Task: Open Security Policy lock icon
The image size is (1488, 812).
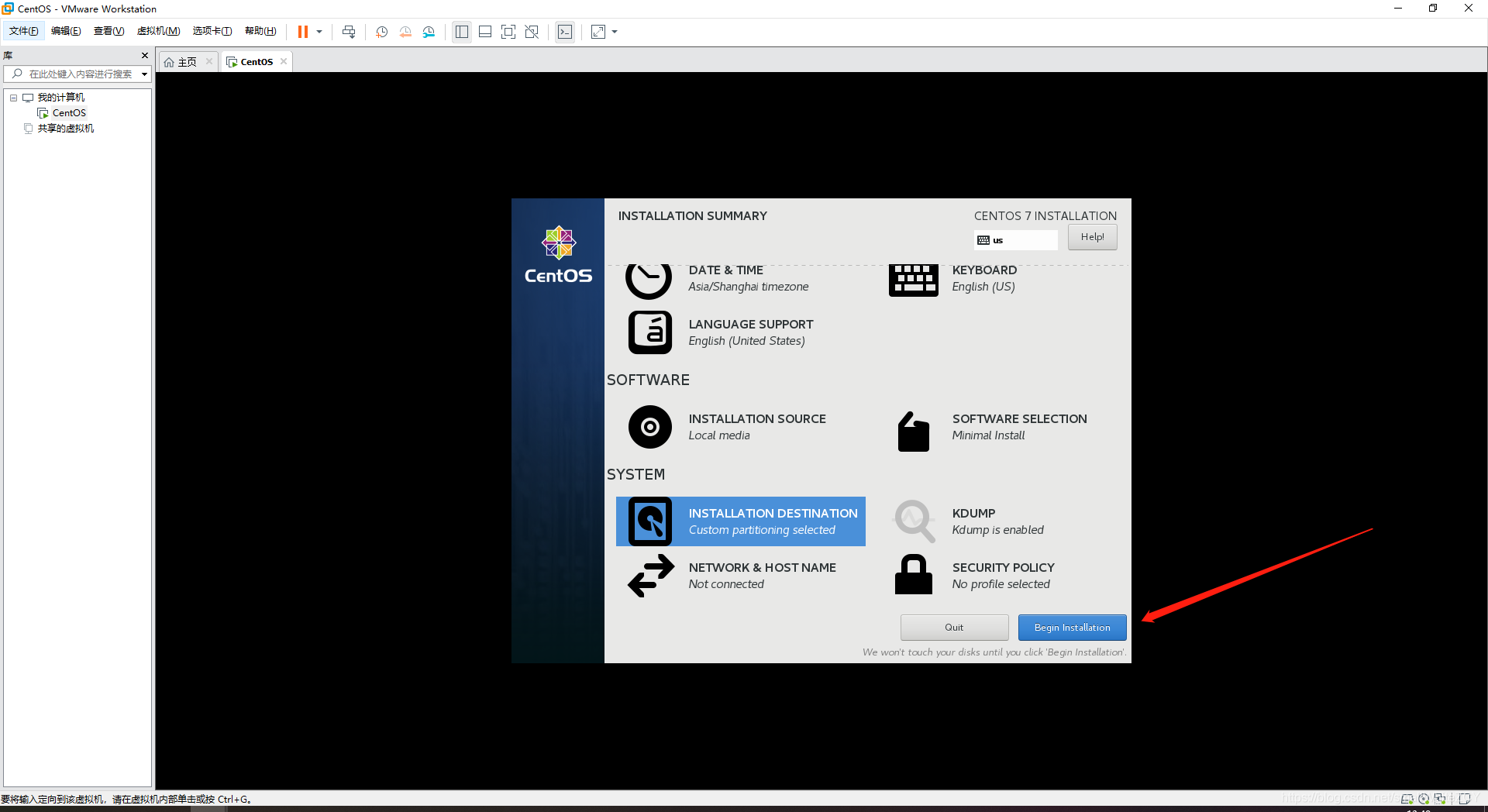Action: pyautogui.click(x=913, y=574)
